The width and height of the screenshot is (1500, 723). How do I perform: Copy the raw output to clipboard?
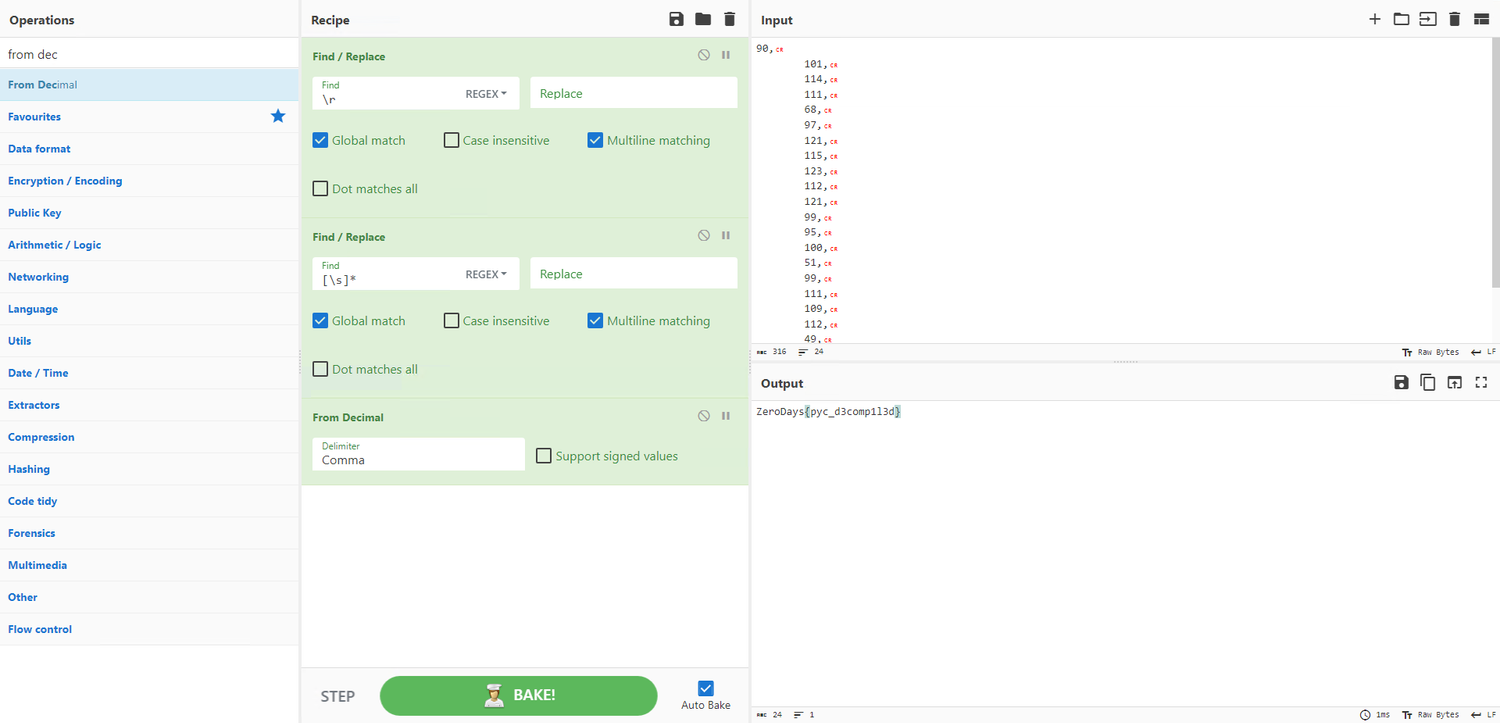coord(1428,382)
